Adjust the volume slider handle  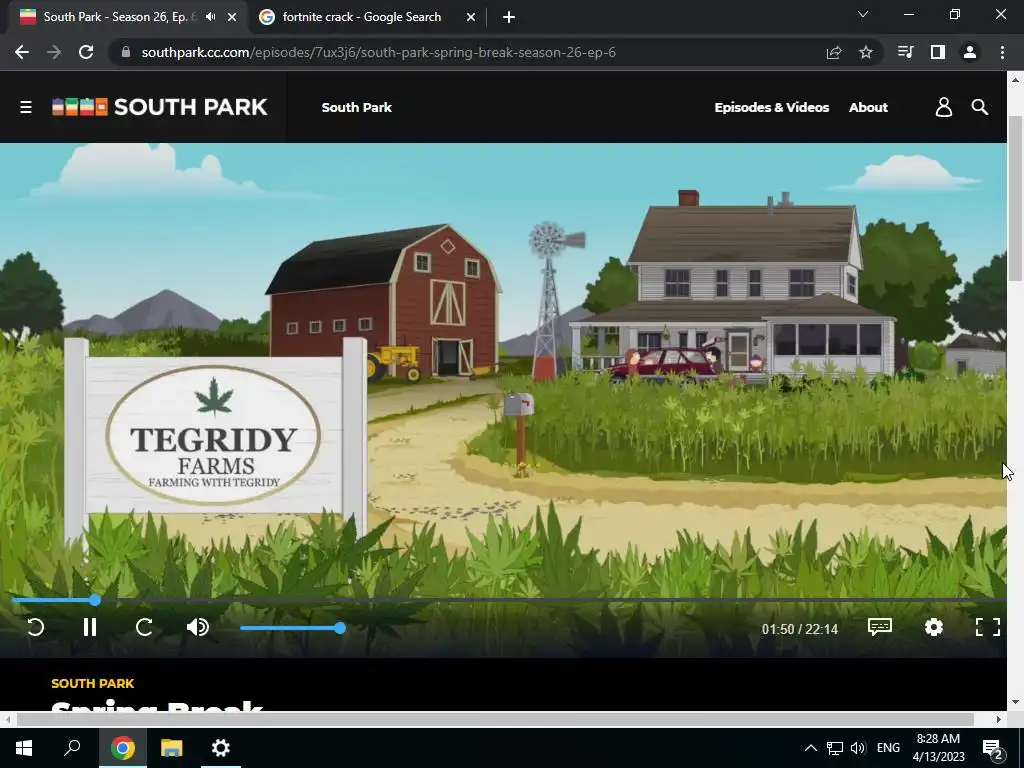pyautogui.click(x=340, y=628)
